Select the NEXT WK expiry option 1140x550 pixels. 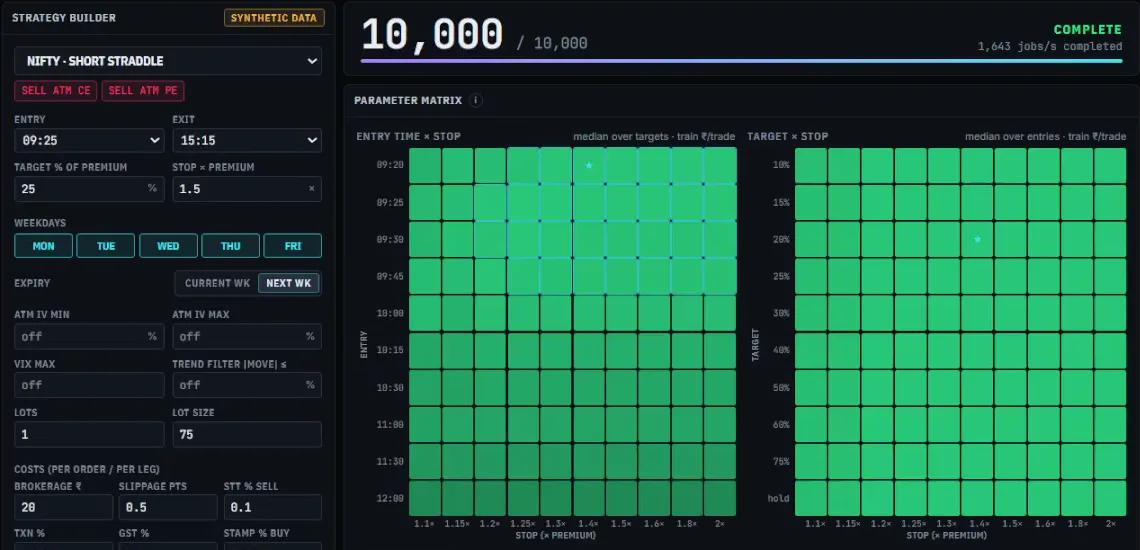289,283
